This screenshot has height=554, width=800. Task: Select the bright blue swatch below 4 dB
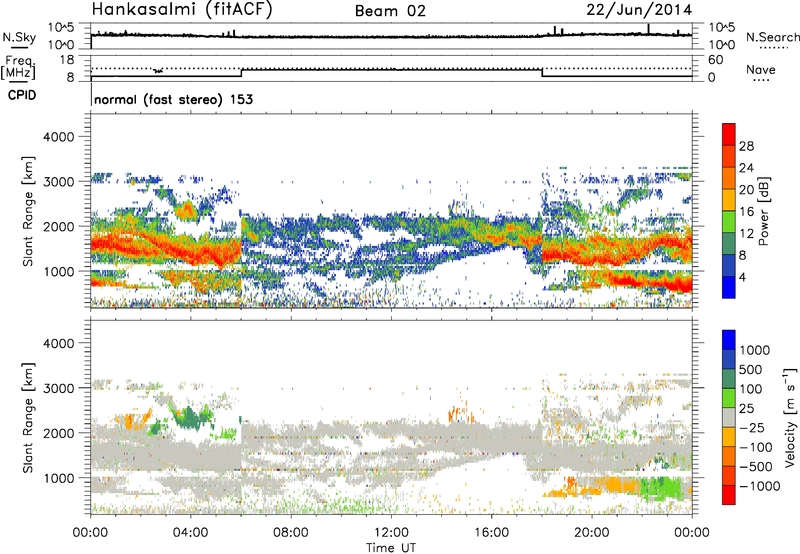729,287
